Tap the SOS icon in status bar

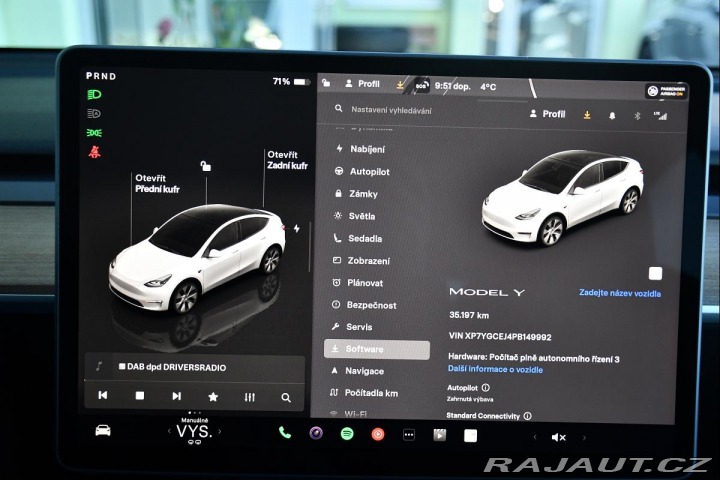point(422,85)
